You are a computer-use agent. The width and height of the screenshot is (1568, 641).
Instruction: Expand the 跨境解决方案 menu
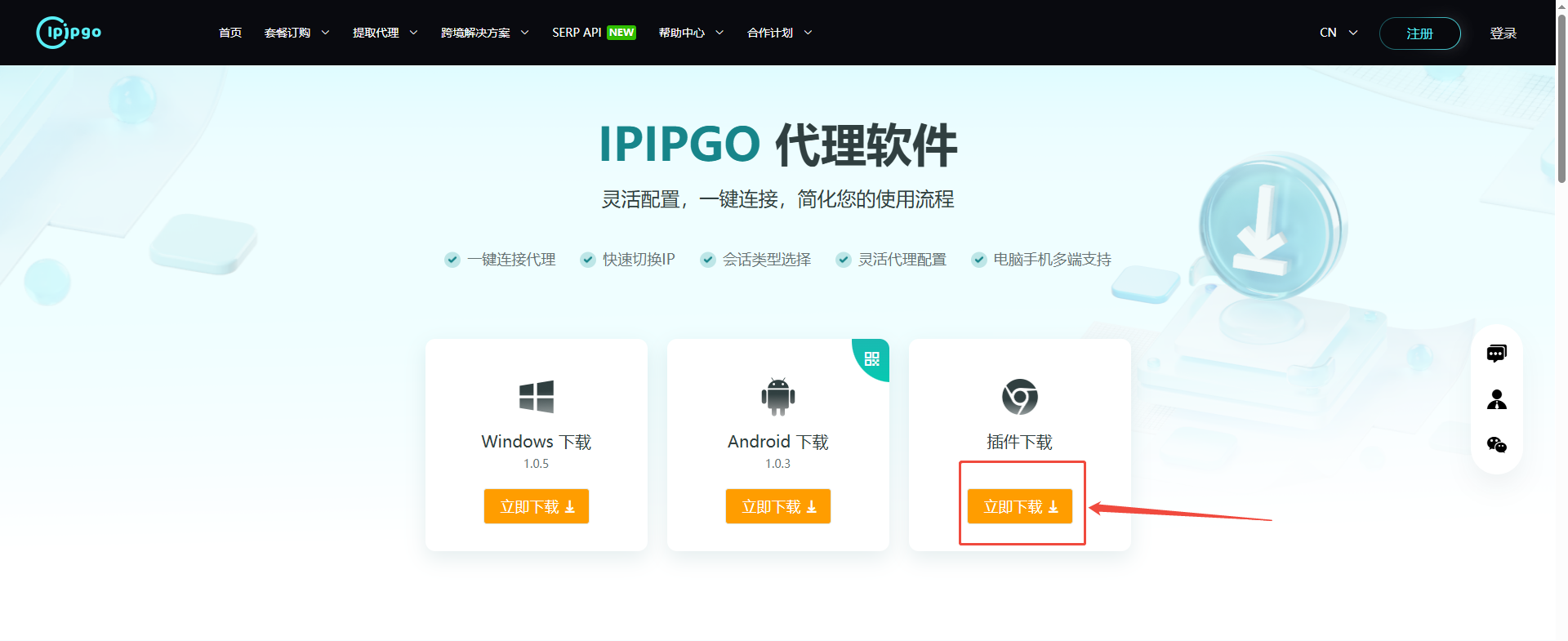tap(484, 33)
